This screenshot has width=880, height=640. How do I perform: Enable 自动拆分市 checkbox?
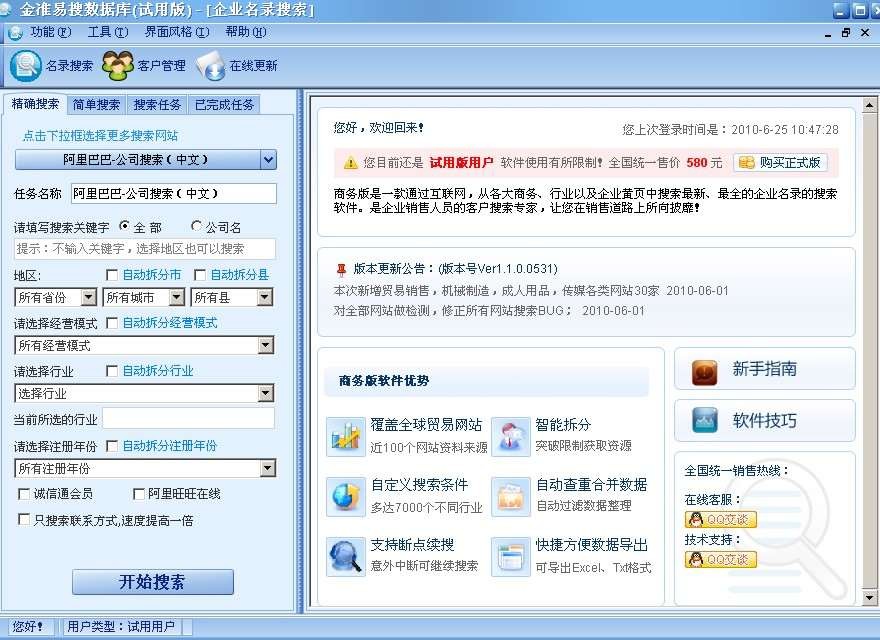point(112,275)
